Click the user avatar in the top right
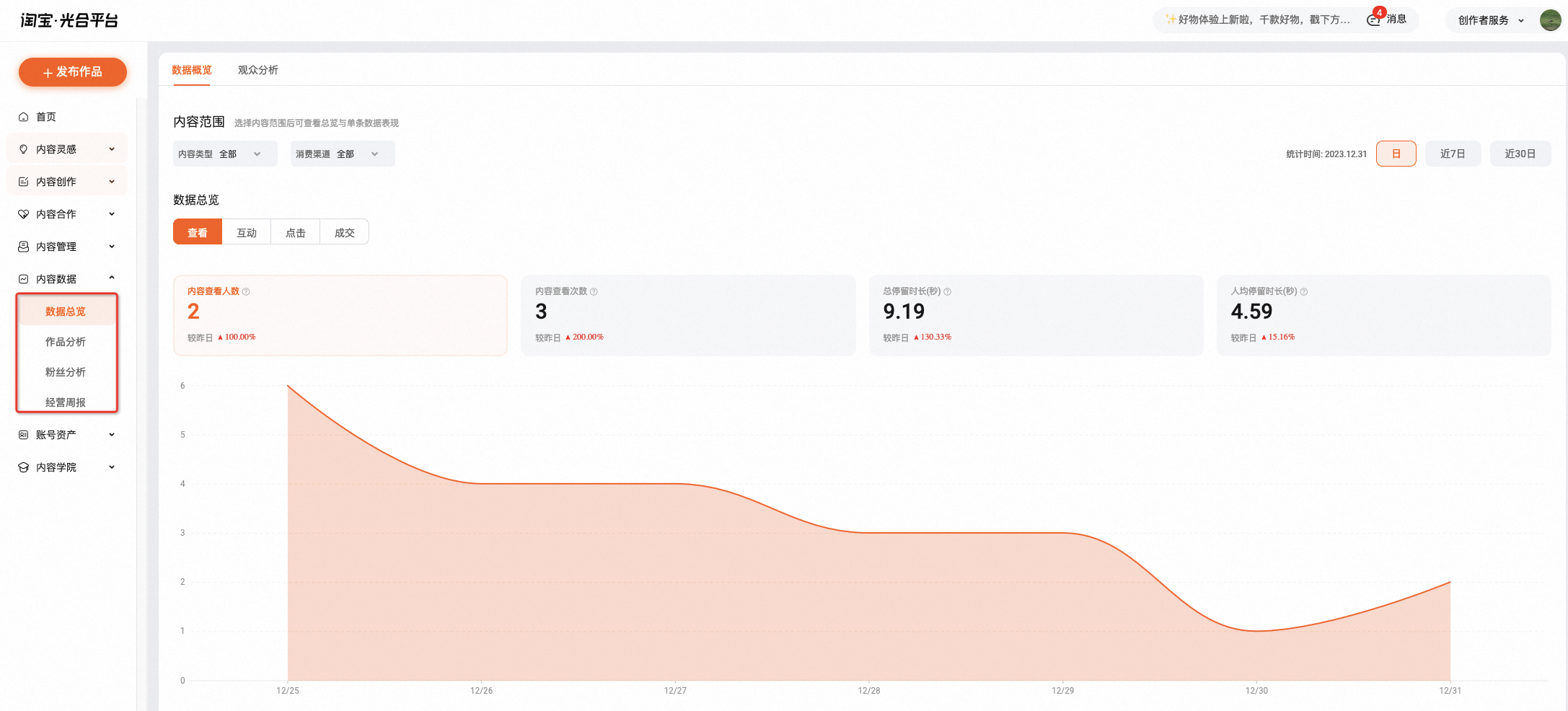1568x711 pixels. click(x=1550, y=20)
